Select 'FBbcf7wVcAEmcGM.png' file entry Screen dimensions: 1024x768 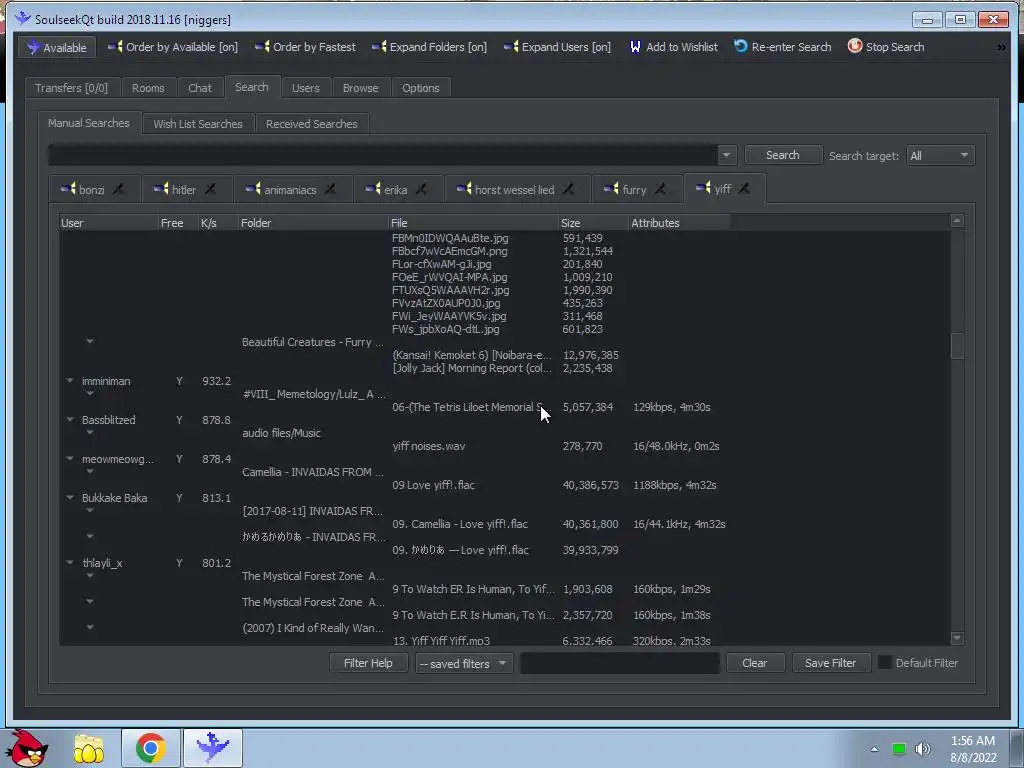point(449,251)
